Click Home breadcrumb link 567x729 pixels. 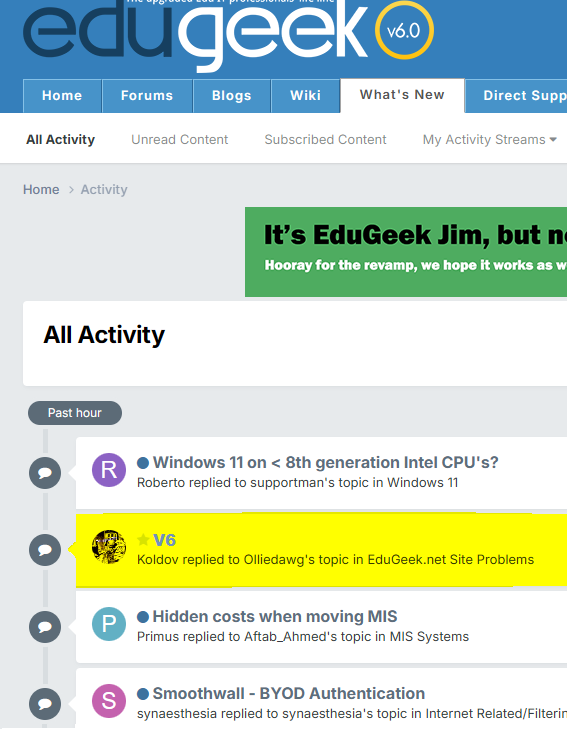[x=41, y=190]
